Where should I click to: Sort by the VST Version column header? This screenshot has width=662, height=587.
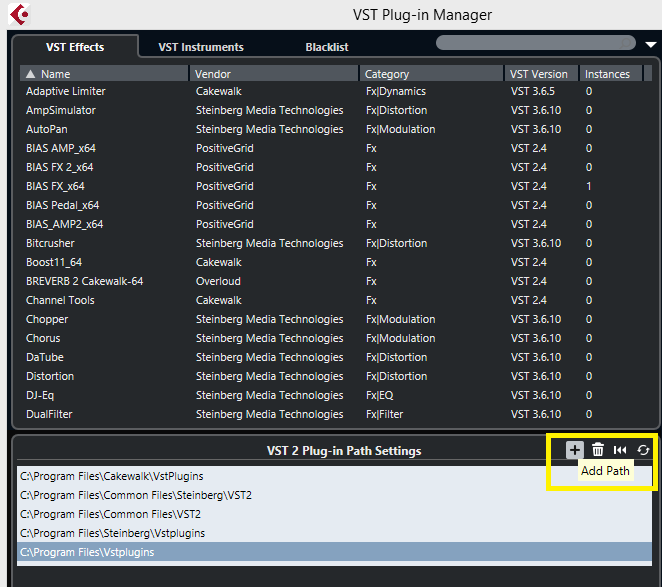541,74
